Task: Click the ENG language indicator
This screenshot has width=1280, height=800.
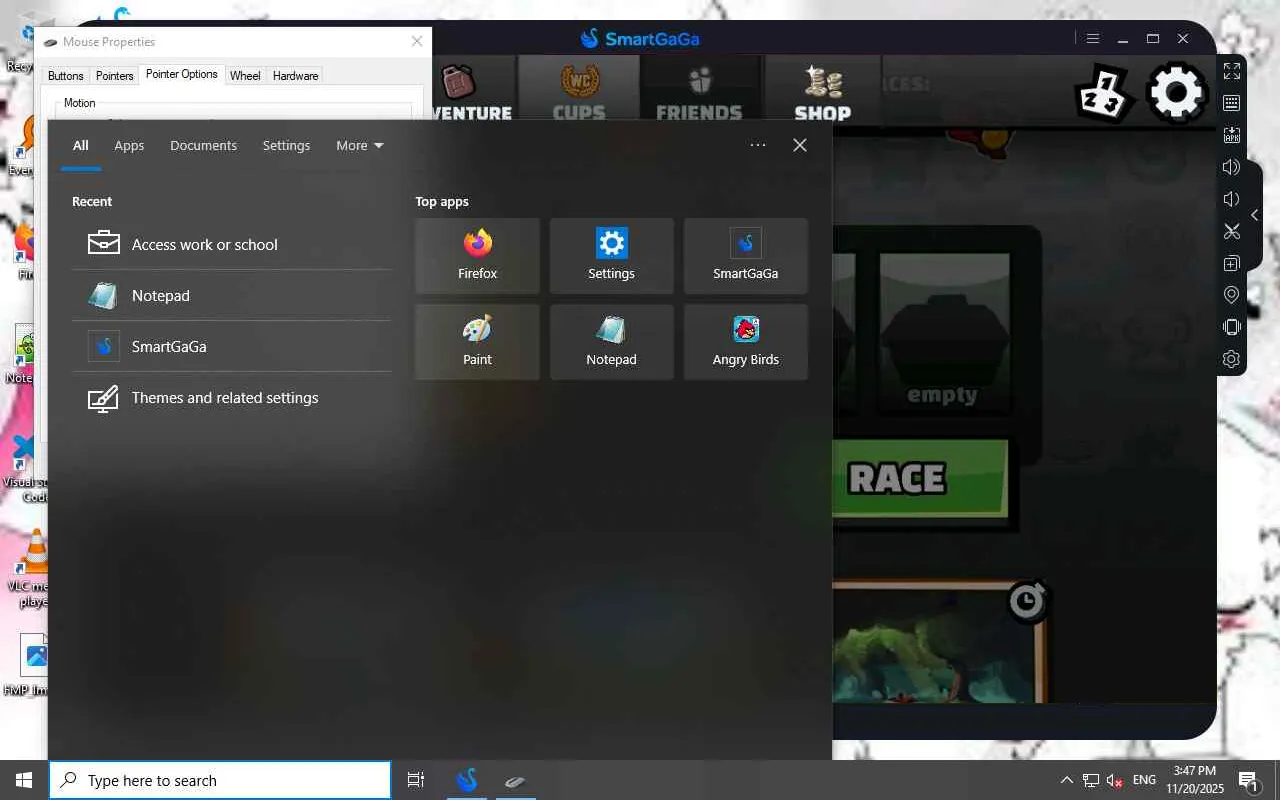Action: [x=1144, y=780]
